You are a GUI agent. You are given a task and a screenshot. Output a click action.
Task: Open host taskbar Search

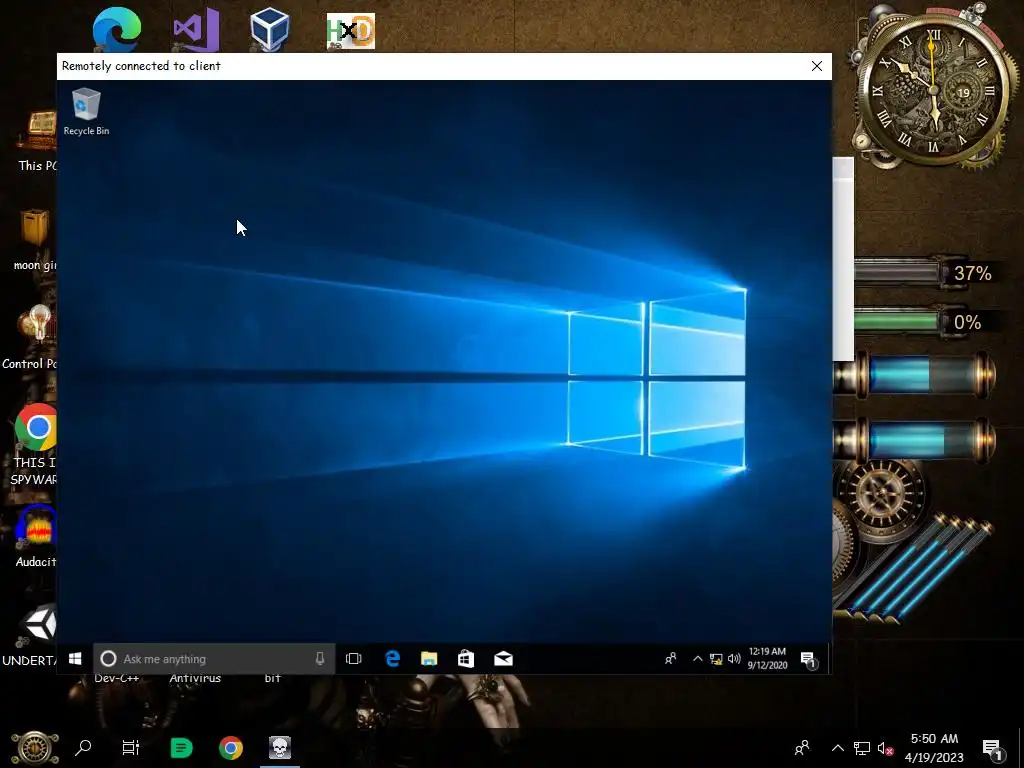[83, 748]
